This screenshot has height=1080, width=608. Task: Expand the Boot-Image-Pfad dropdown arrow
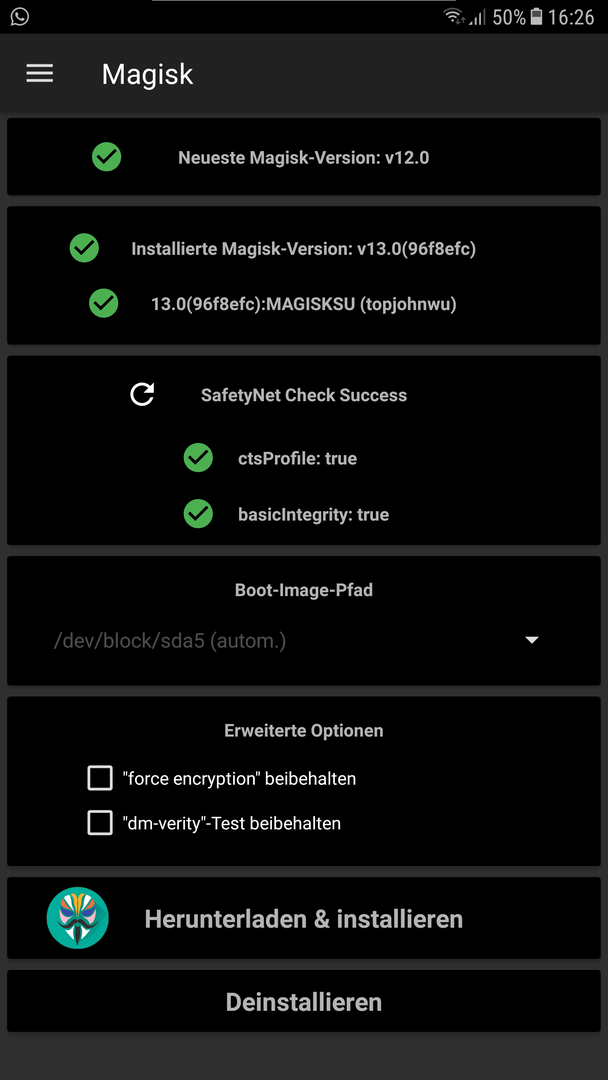click(531, 641)
